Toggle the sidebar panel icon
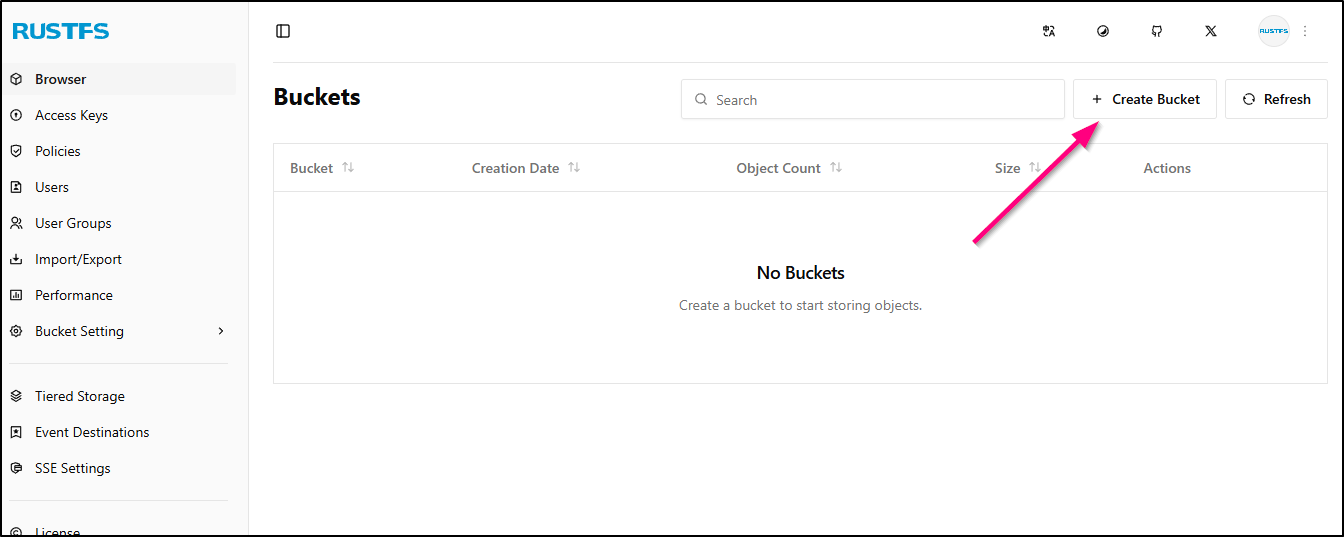1344x537 pixels. [x=283, y=31]
